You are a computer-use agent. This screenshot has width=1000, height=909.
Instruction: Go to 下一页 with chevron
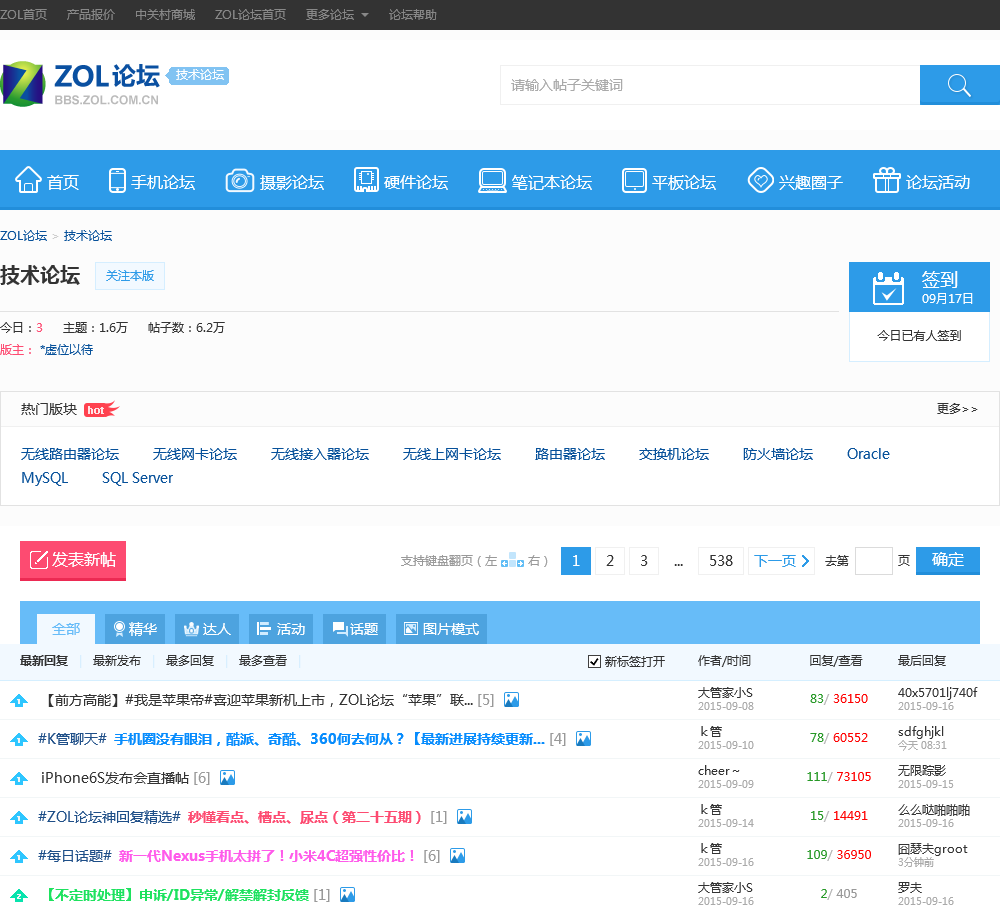click(781, 561)
